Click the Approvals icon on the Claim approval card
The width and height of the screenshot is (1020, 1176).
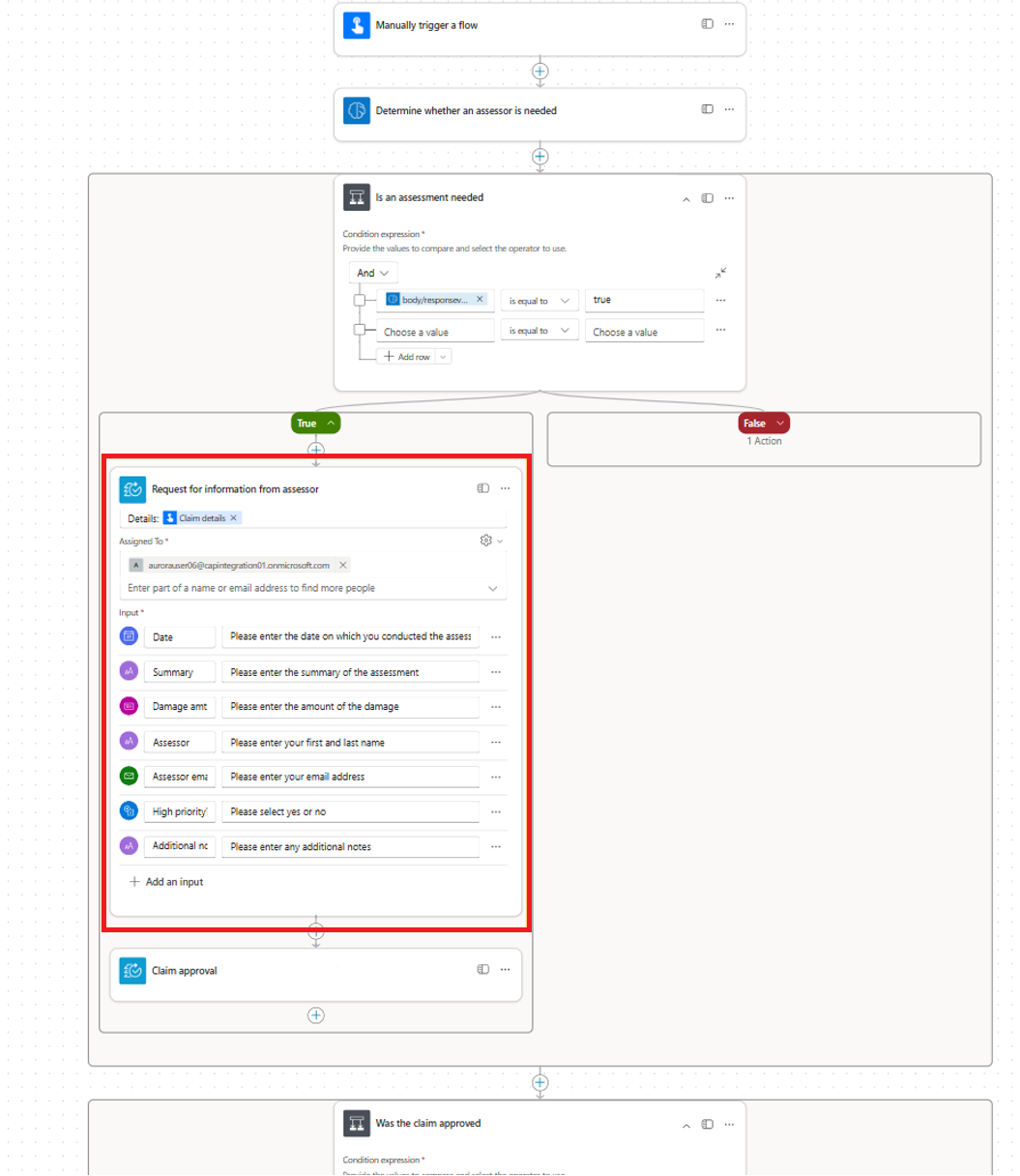click(x=131, y=970)
